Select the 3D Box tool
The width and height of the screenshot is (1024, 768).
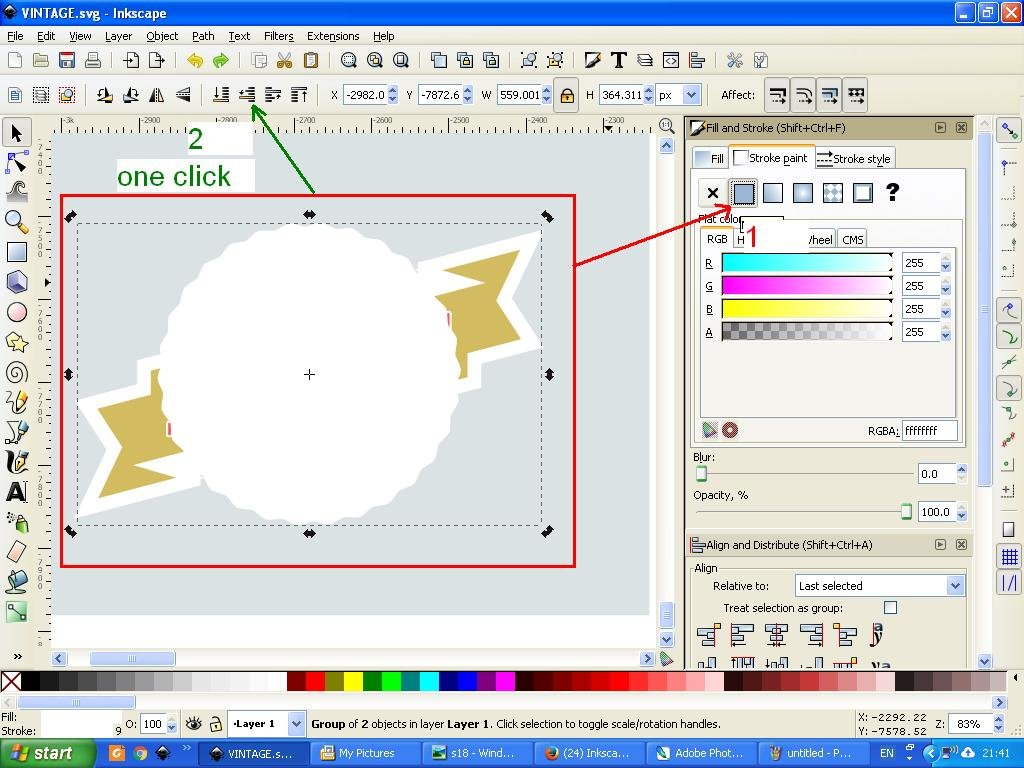click(16, 281)
